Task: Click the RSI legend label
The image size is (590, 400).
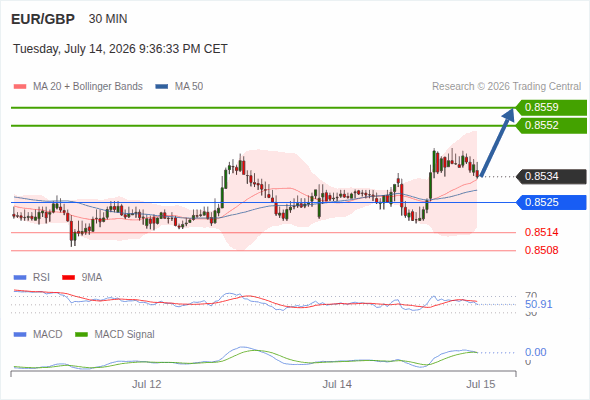Action: pyautogui.click(x=41, y=278)
